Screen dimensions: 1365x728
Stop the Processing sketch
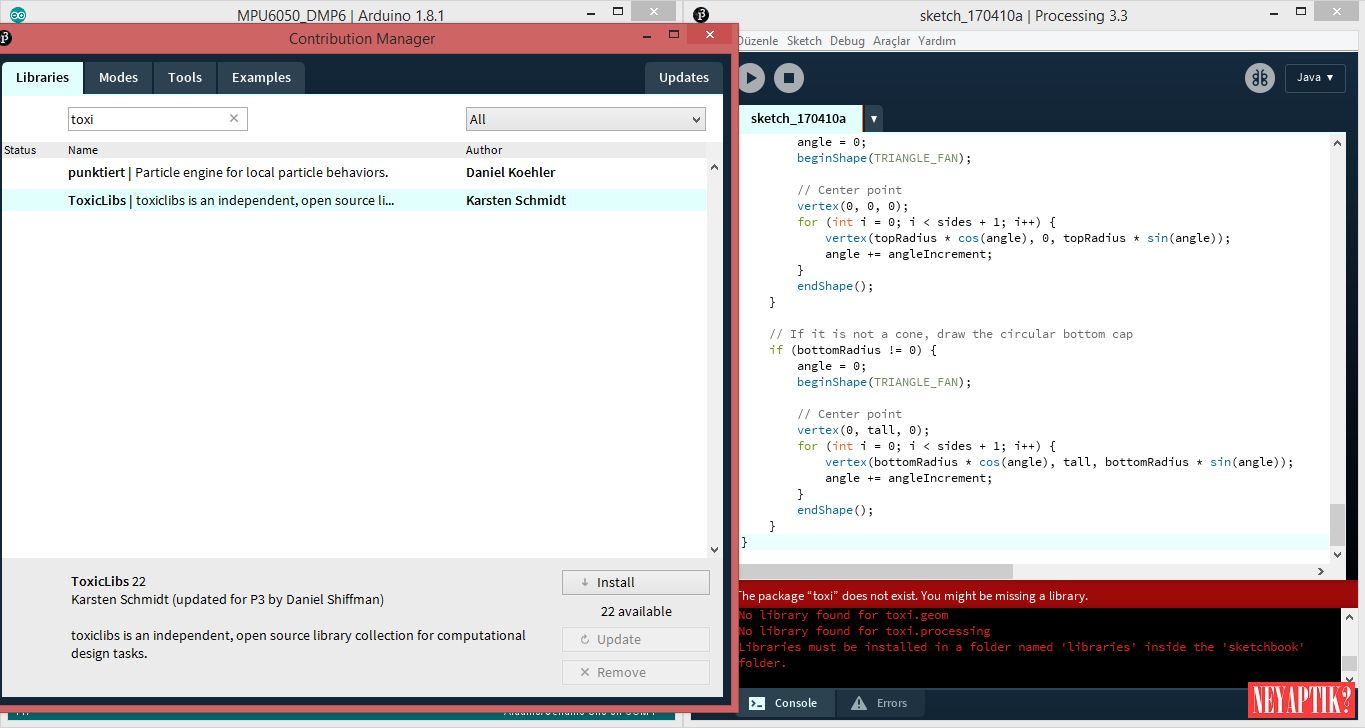point(788,78)
